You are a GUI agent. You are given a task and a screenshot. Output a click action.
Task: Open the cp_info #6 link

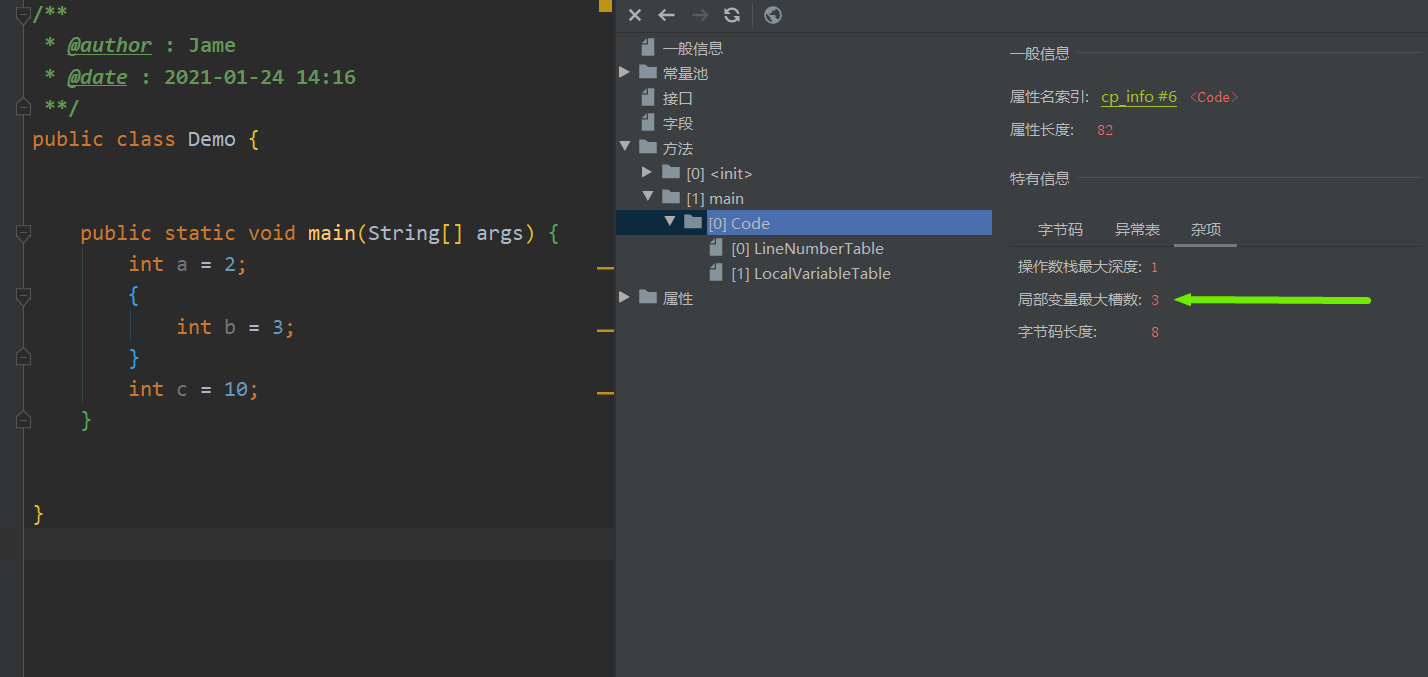click(x=1139, y=97)
